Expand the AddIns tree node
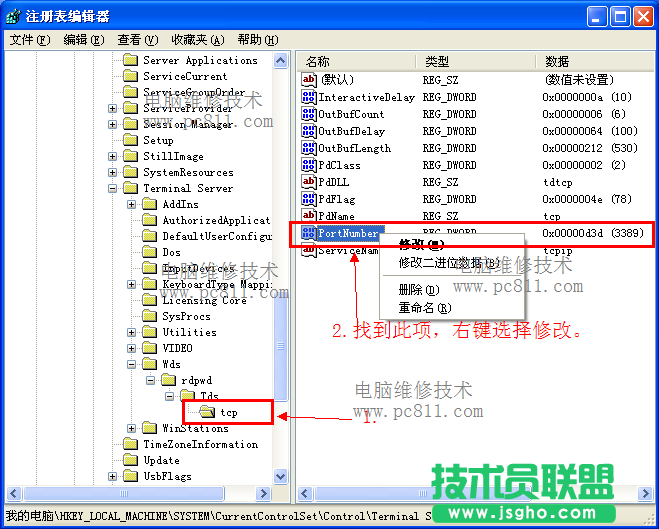 click(131, 204)
